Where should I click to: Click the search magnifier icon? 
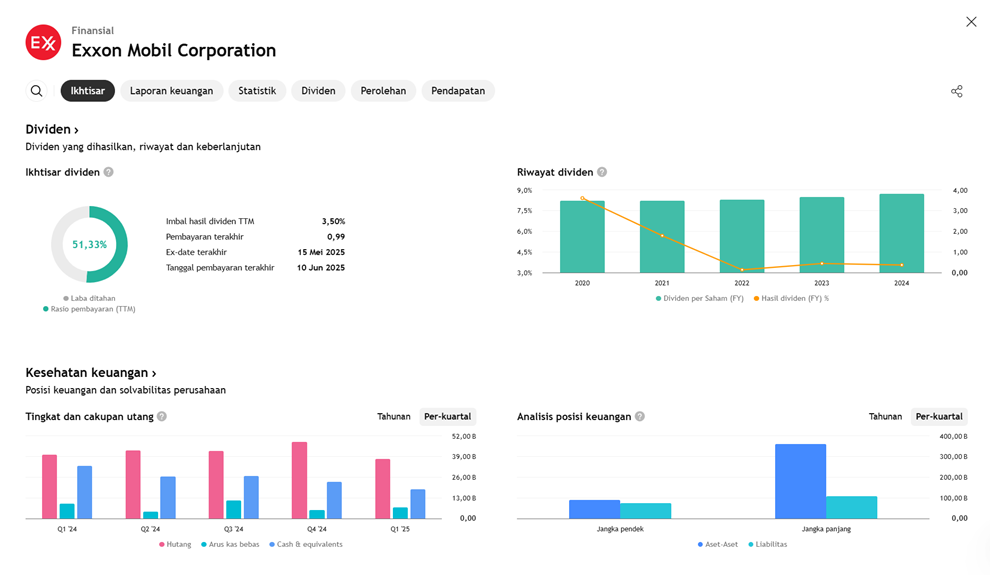tap(37, 91)
